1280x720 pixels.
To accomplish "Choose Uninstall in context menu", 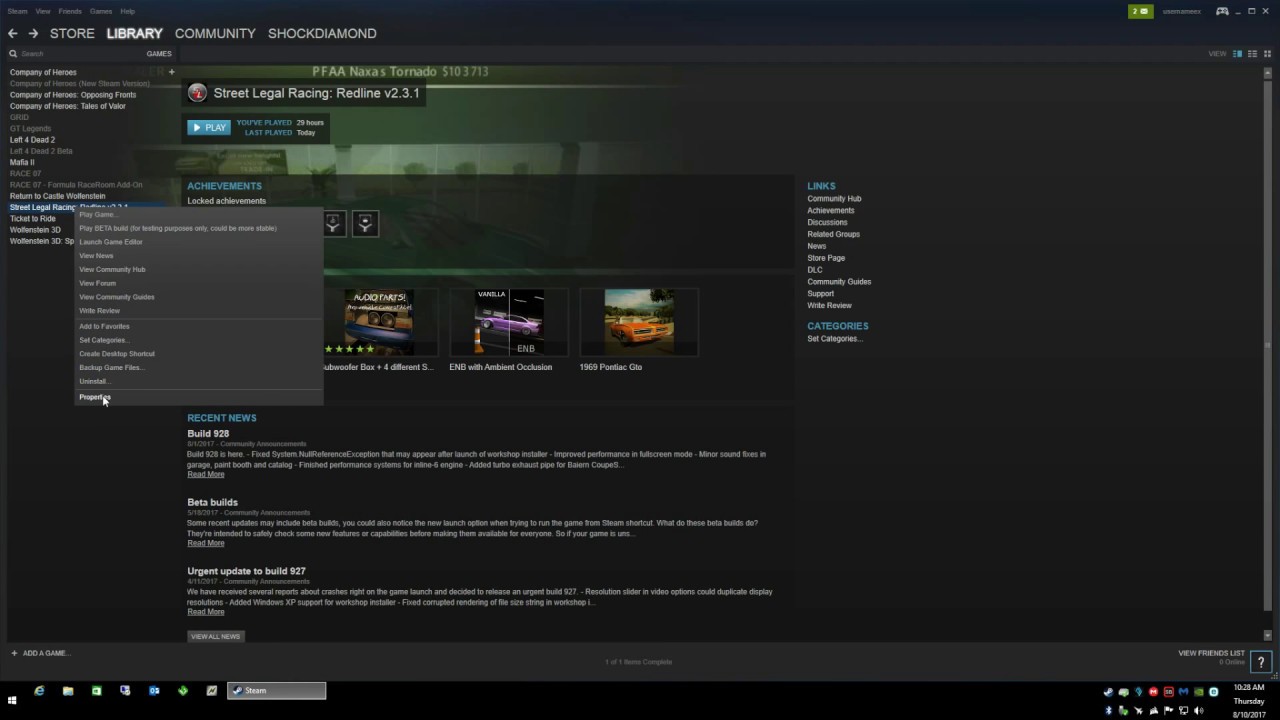I will click(200, 381).
